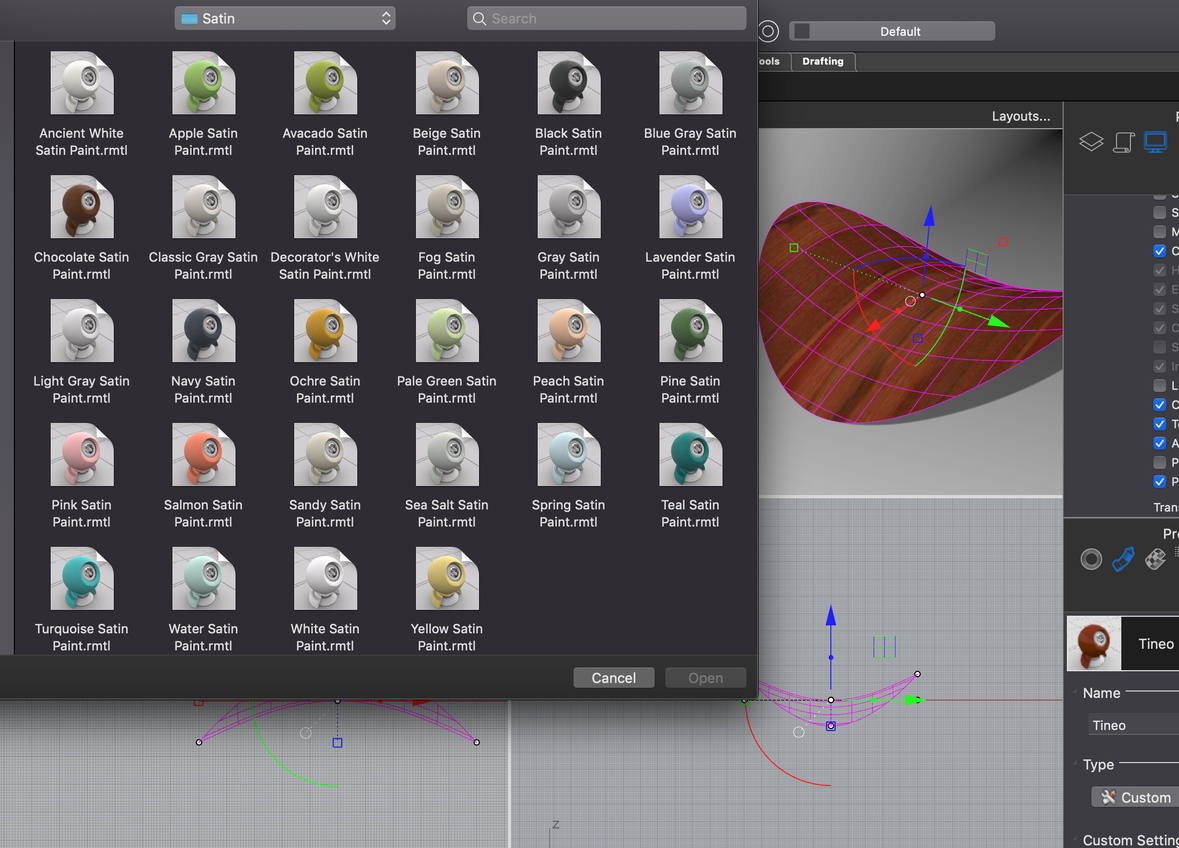This screenshot has width=1179, height=848.
Task: Open the Layers panel icon
Action: click(x=1091, y=141)
